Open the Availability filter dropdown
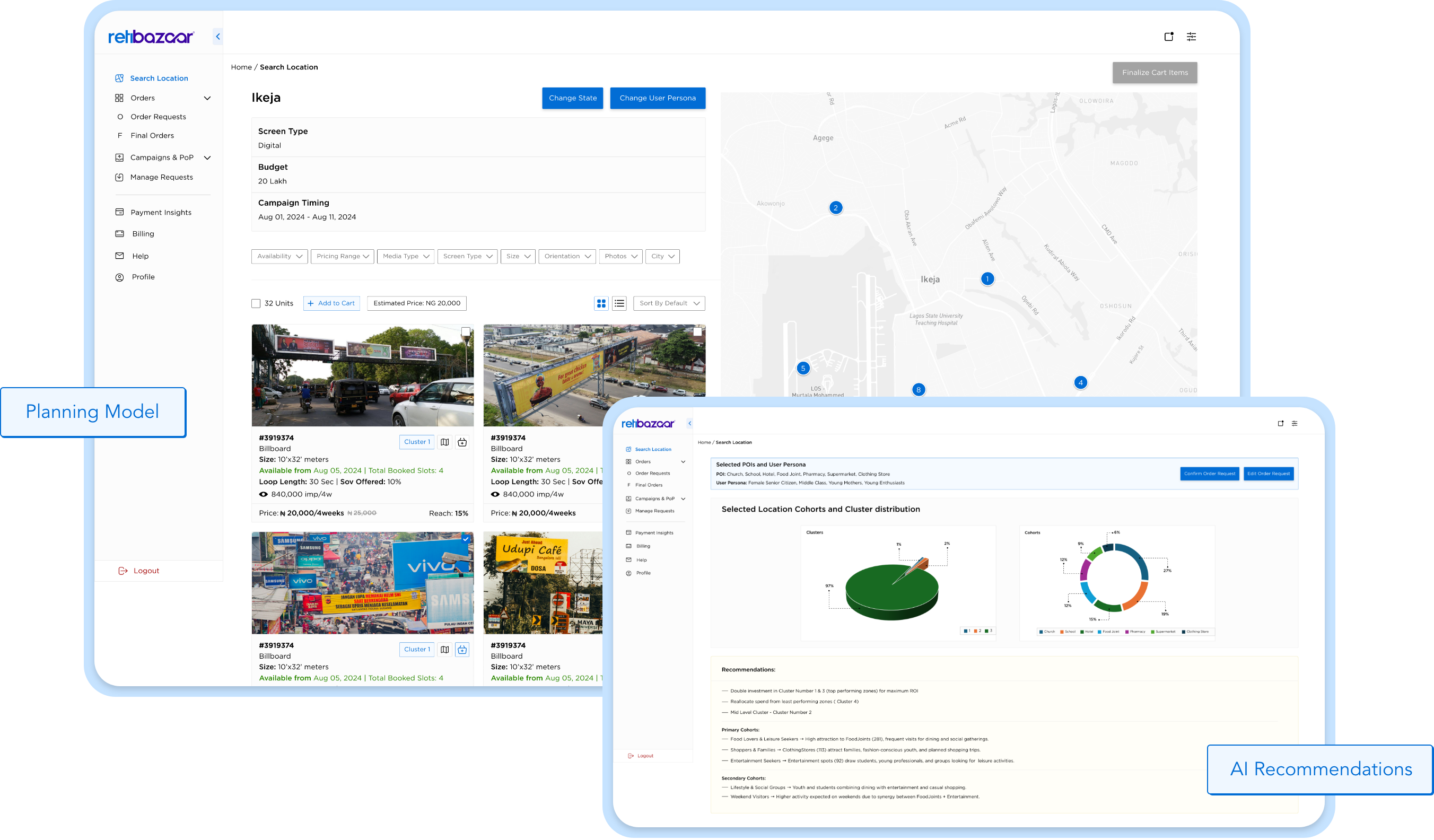This screenshot has height=840, width=1434. (x=279, y=256)
